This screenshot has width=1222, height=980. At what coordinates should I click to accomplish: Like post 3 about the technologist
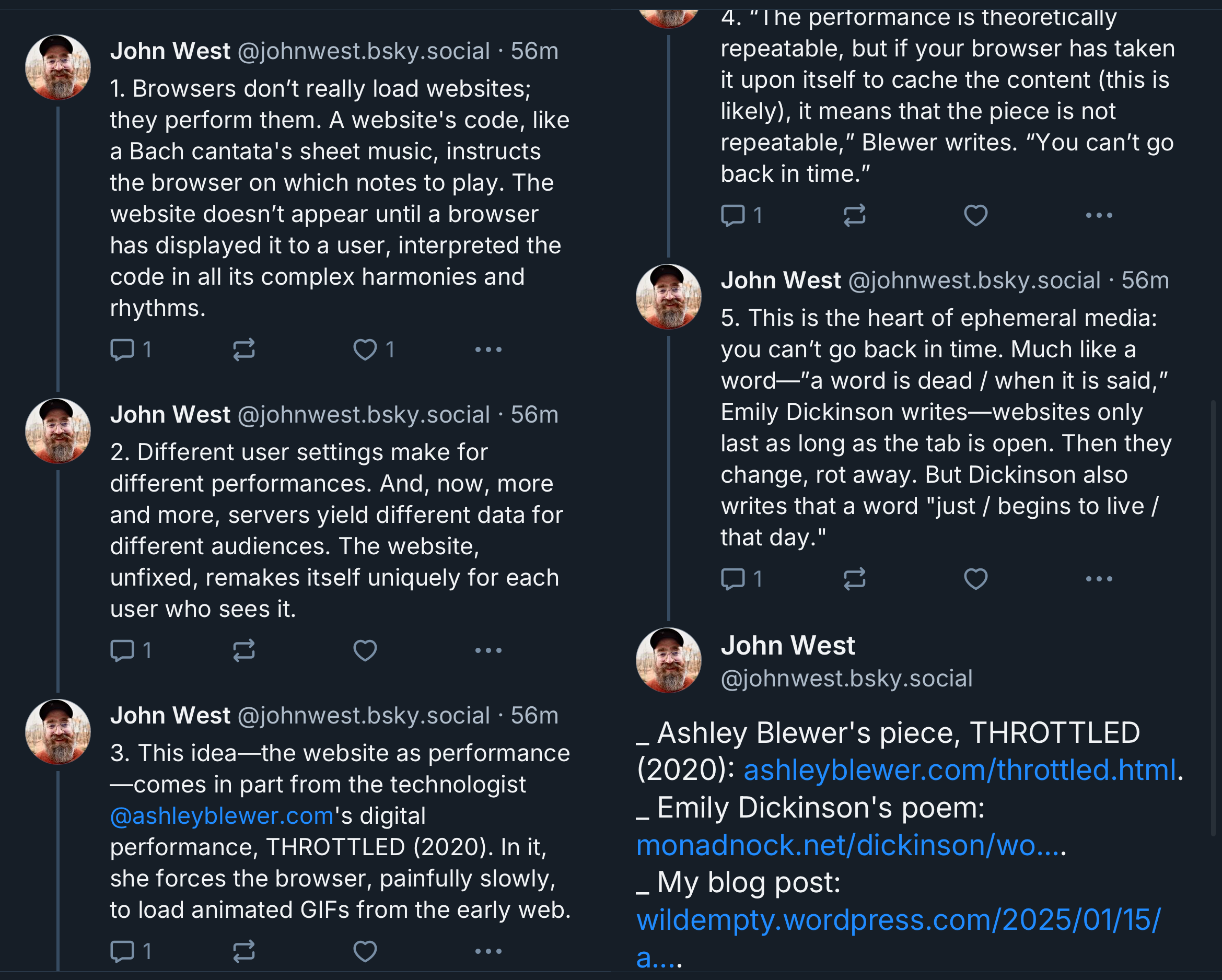point(365,951)
